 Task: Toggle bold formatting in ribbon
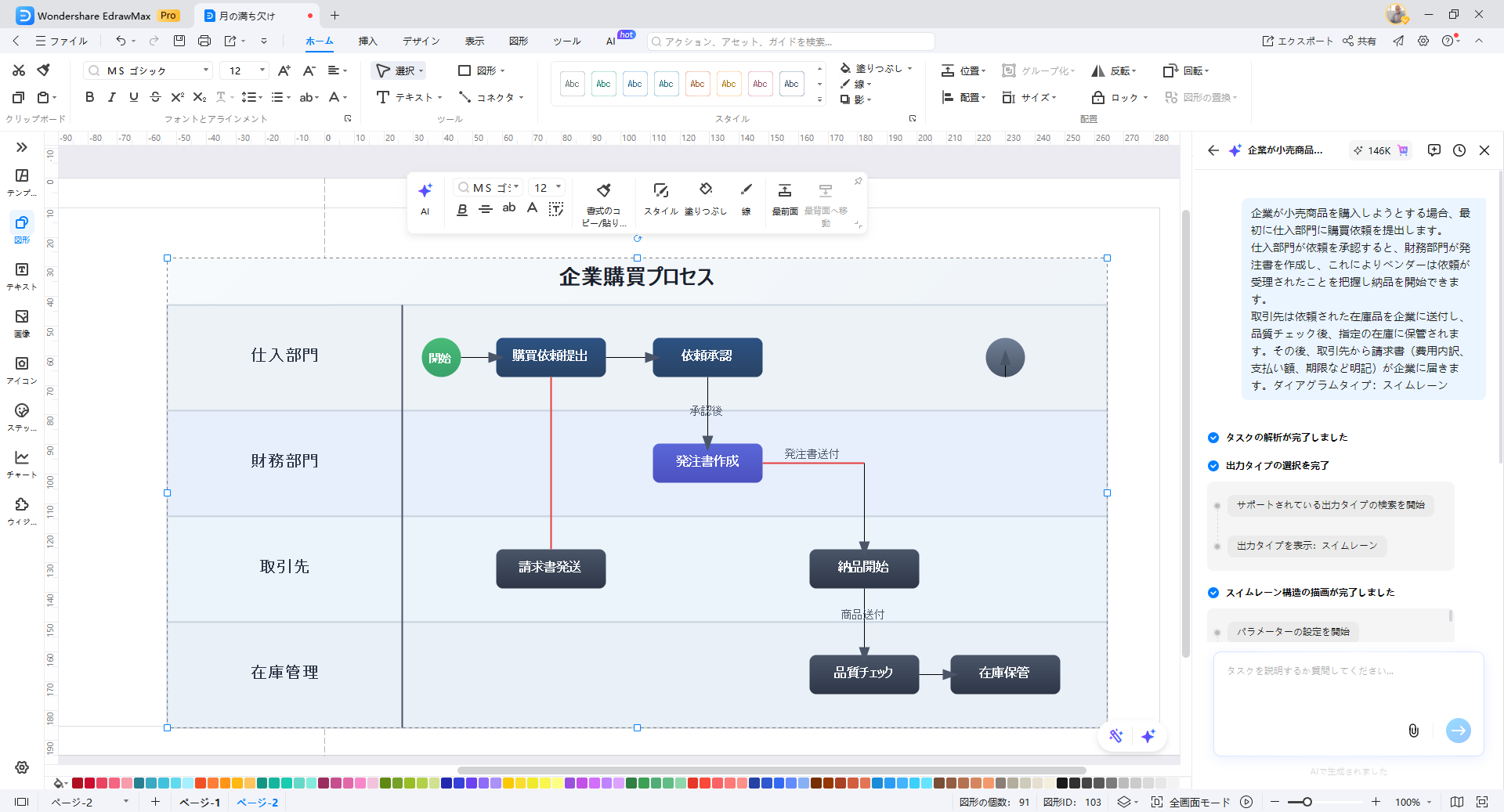89,97
